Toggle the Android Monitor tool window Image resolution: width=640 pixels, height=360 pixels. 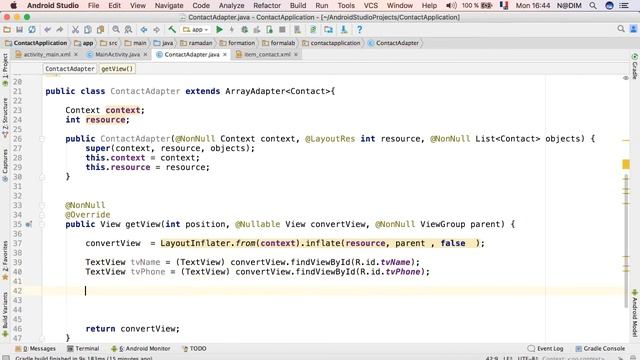(141, 349)
